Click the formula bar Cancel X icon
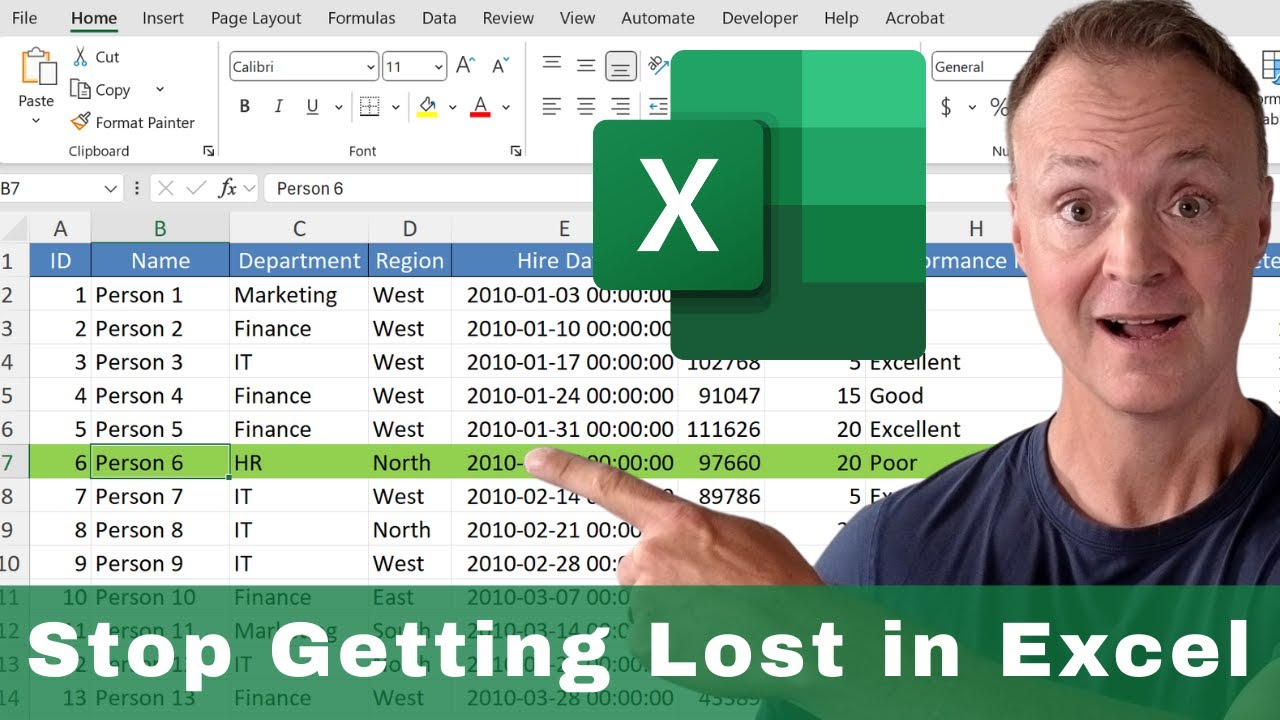The image size is (1280, 720). (x=166, y=188)
